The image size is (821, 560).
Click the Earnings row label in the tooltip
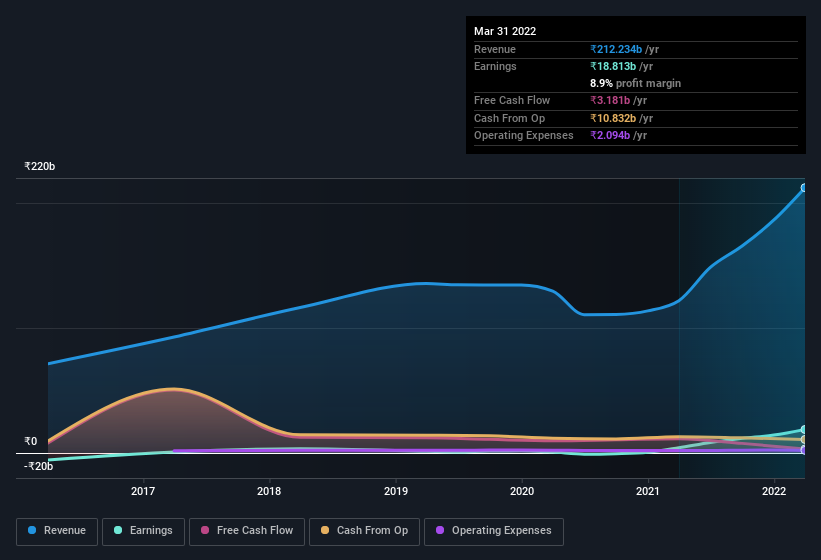coord(495,66)
